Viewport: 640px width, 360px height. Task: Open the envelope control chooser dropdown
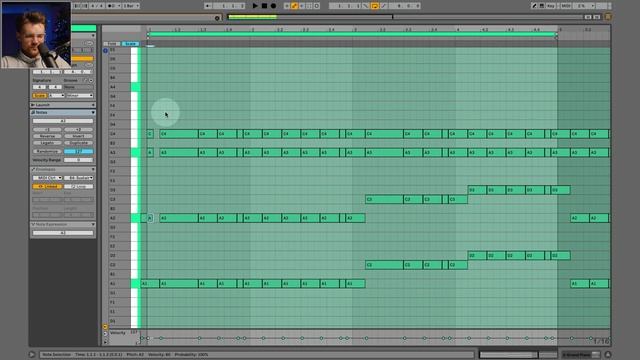click(79, 178)
